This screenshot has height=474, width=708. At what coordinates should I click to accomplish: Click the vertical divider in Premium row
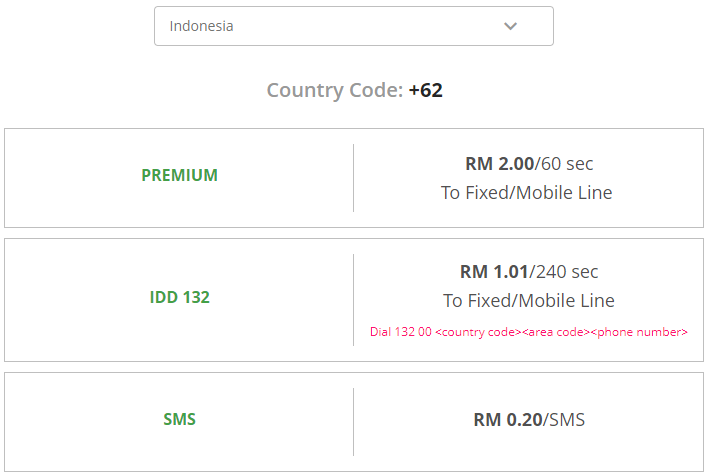coord(353,178)
